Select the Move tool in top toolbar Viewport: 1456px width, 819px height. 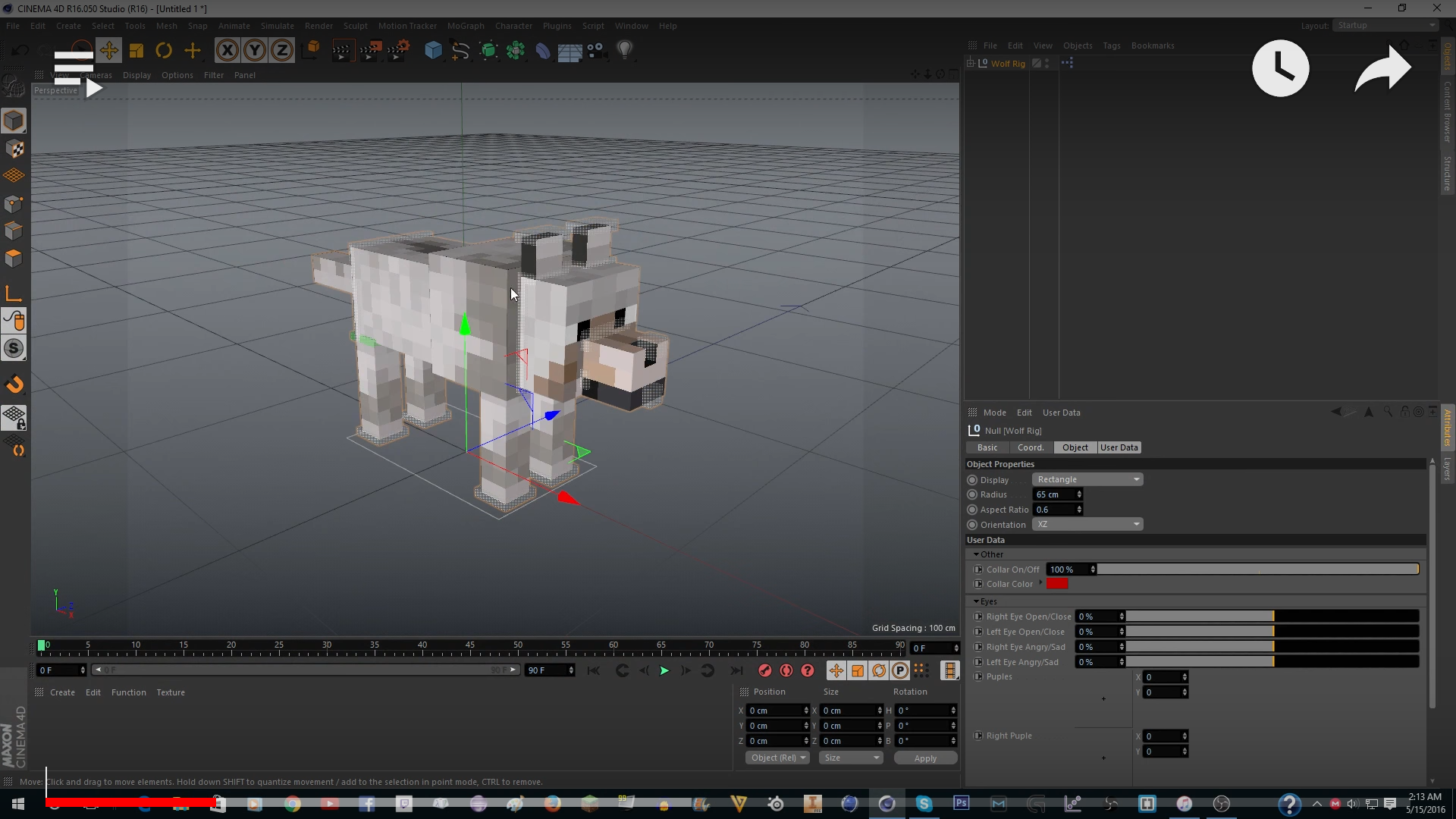pos(108,51)
